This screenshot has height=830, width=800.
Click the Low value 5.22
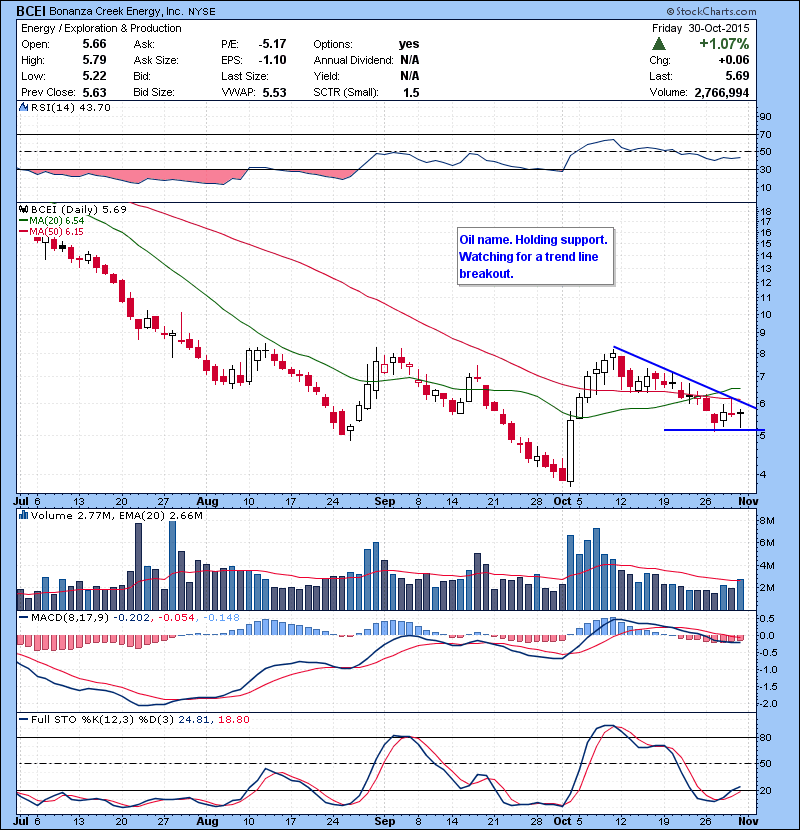pyautogui.click(x=94, y=76)
